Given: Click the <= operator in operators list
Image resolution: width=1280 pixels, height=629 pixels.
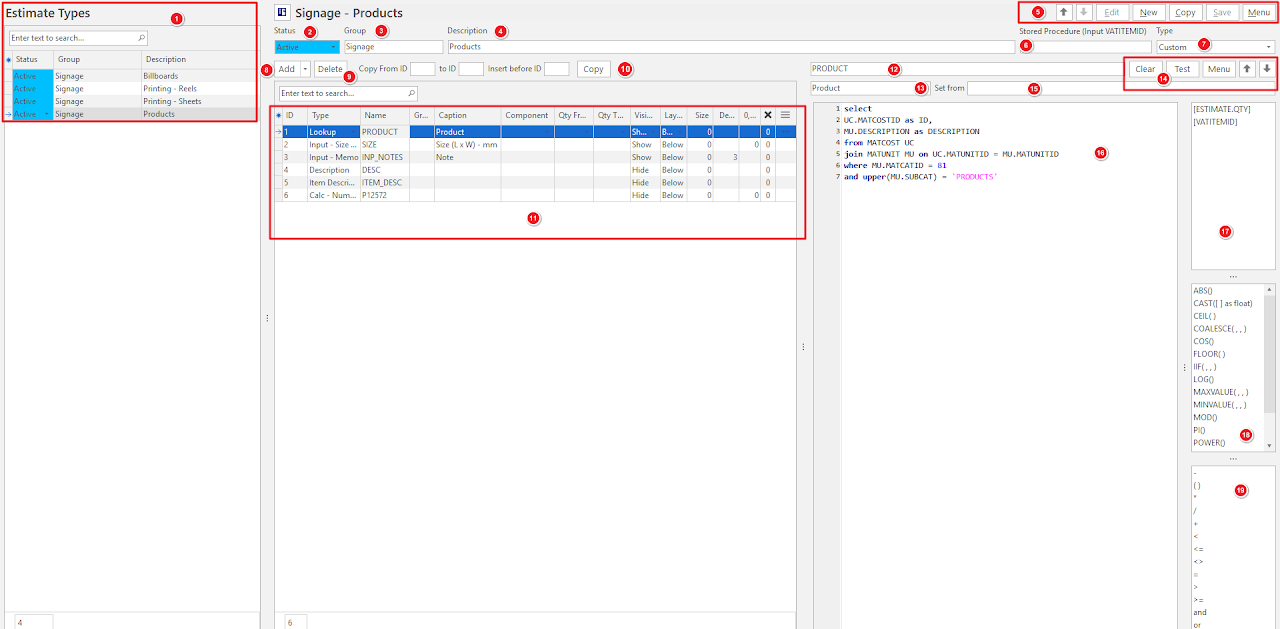Looking at the screenshot, I should tap(1198, 548).
